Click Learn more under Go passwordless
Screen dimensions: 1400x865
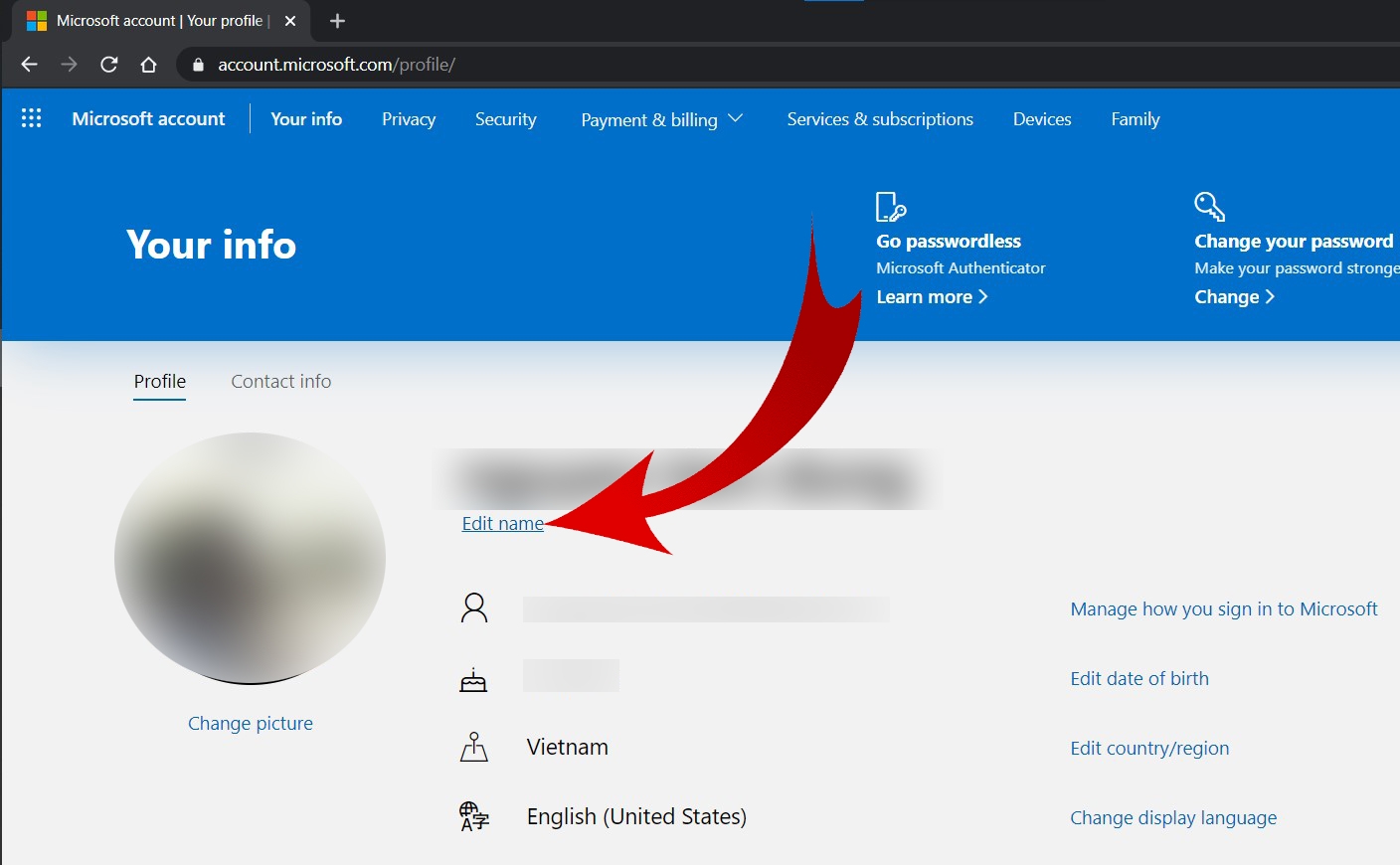[x=932, y=296]
